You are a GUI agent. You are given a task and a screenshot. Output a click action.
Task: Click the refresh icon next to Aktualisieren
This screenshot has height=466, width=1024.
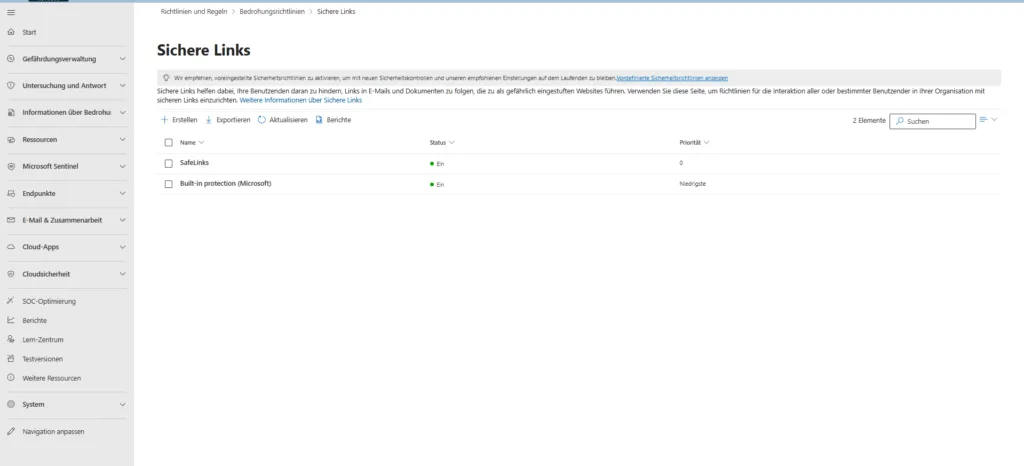coord(262,120)
